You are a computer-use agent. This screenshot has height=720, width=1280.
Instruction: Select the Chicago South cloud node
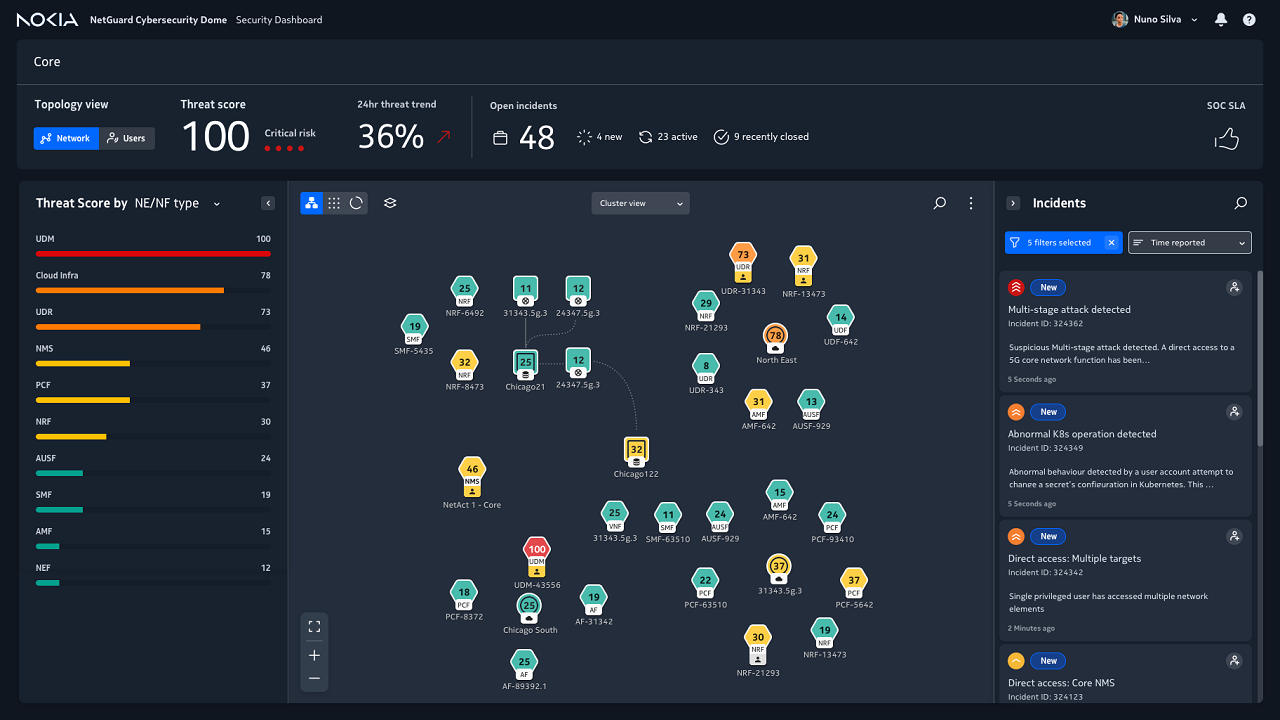click(x=530, y=607)
